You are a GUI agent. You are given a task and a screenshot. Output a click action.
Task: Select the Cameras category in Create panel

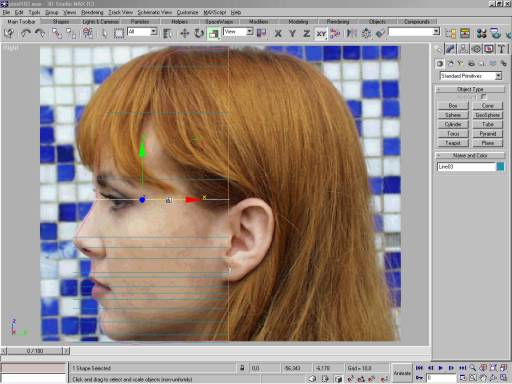point(471,63)
